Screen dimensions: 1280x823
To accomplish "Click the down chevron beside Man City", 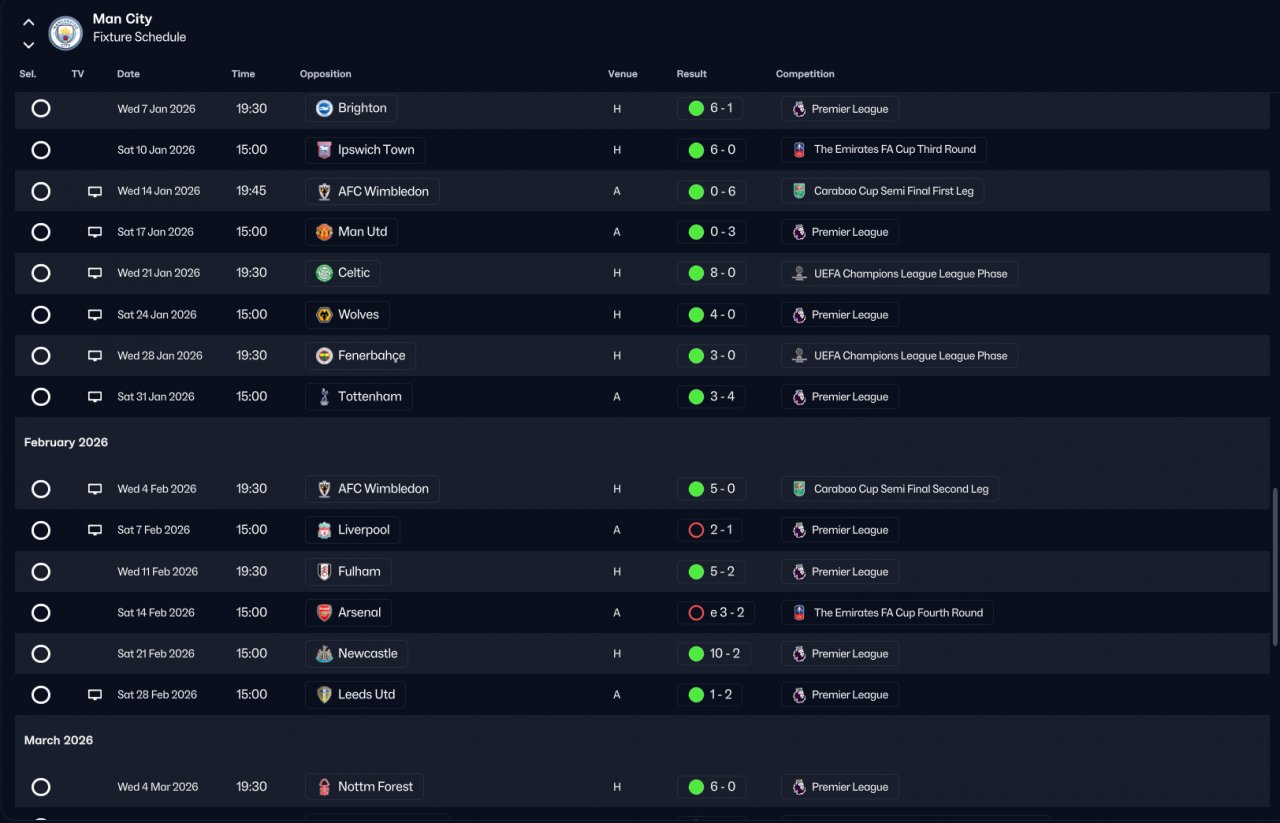I will point(28,45).
